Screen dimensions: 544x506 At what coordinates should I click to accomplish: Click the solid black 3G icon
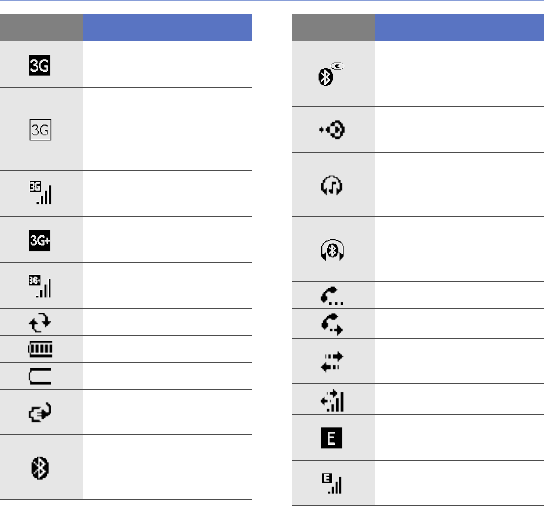[40, 65]
